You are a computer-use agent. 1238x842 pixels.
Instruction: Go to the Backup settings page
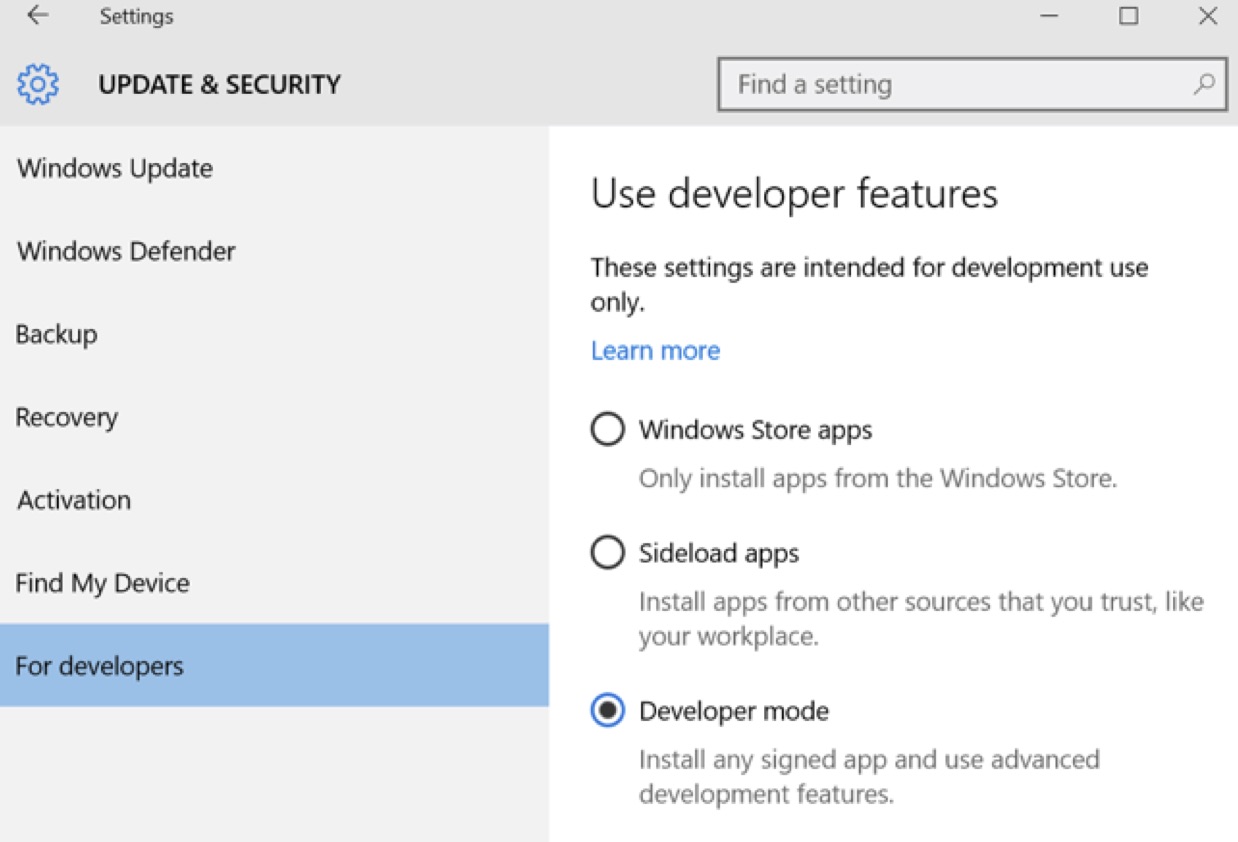pyautogui.click(x=274, y=334)
